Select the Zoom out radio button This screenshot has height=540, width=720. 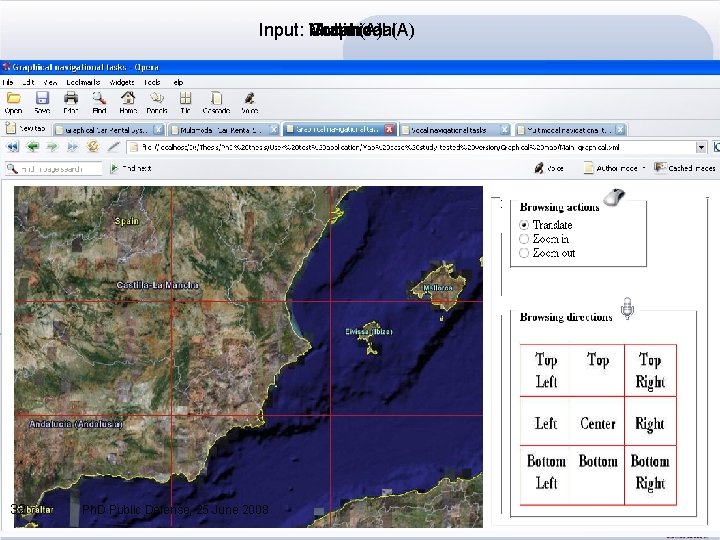click(524, 253)
